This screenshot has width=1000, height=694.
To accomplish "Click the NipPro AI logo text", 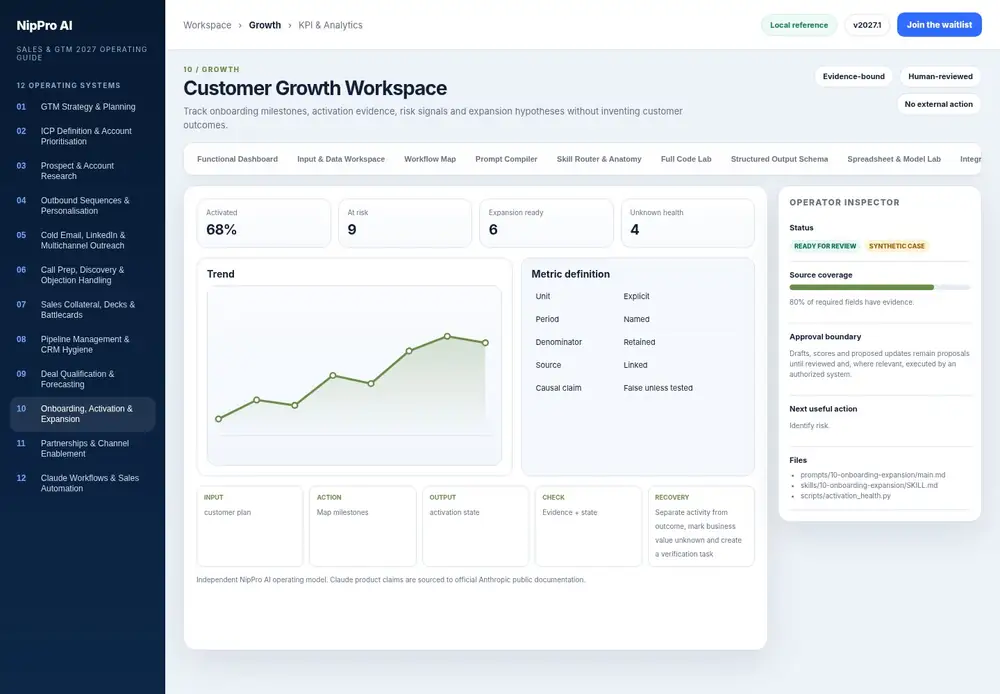I will point(45,26).
